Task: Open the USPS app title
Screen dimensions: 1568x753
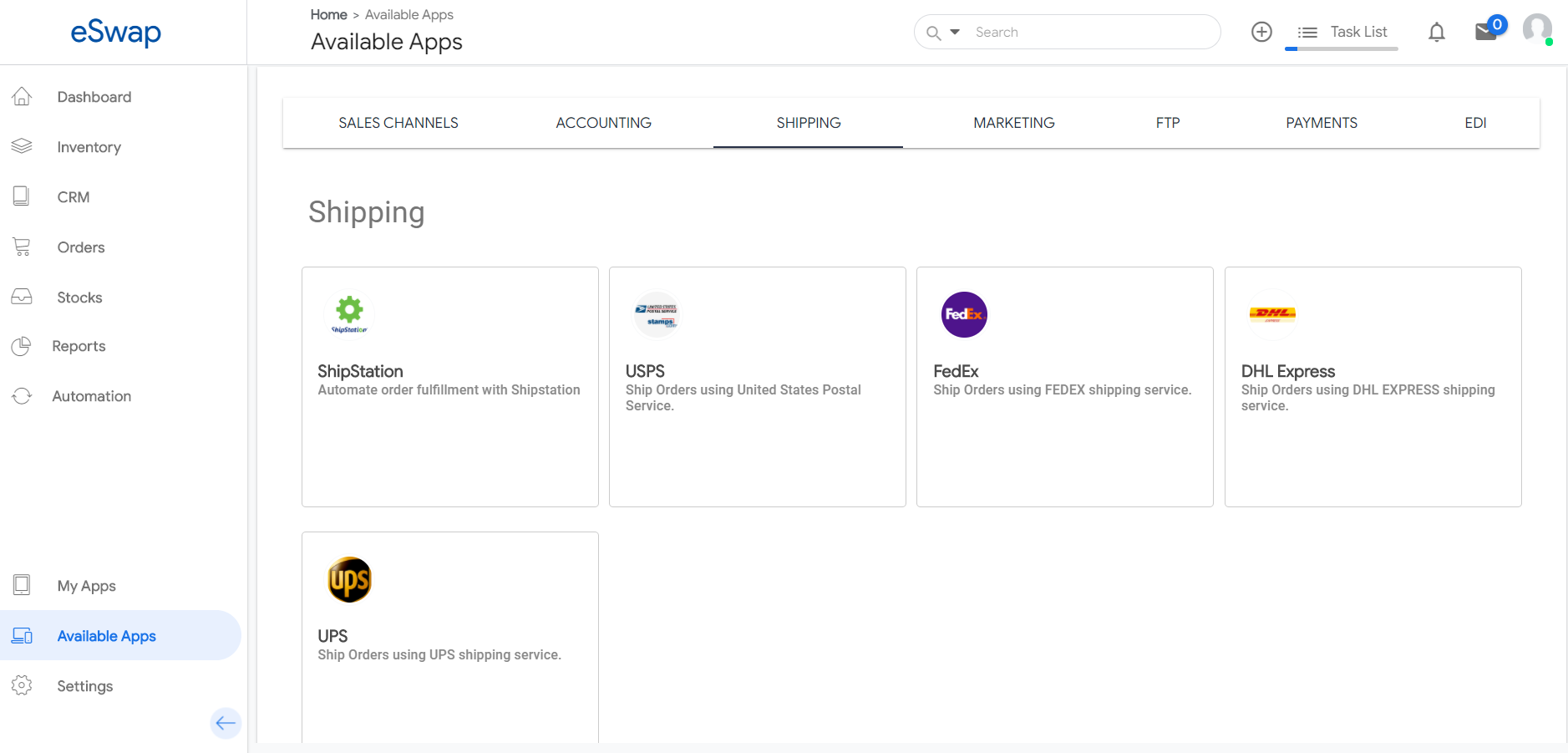Action: (x=645, y=371)
